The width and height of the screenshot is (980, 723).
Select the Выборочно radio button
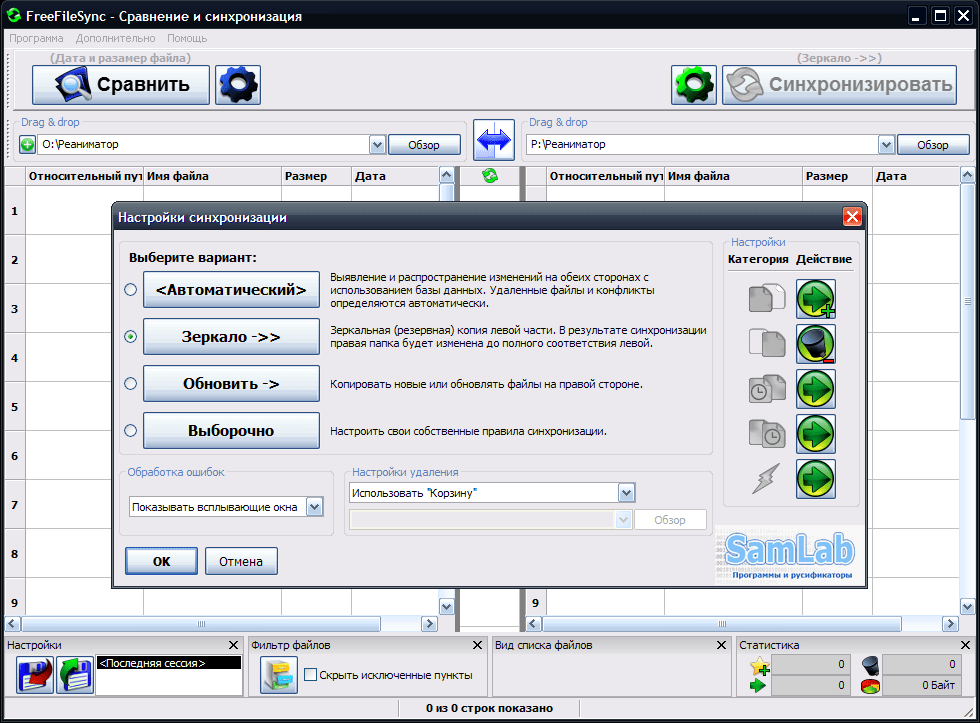(130, 430)
